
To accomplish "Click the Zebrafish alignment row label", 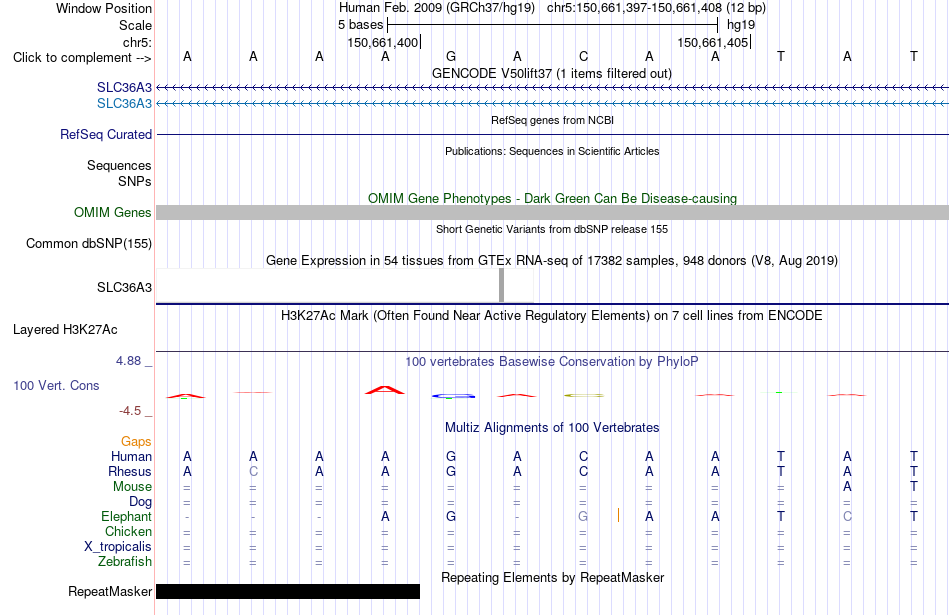I will coord(125,562).
